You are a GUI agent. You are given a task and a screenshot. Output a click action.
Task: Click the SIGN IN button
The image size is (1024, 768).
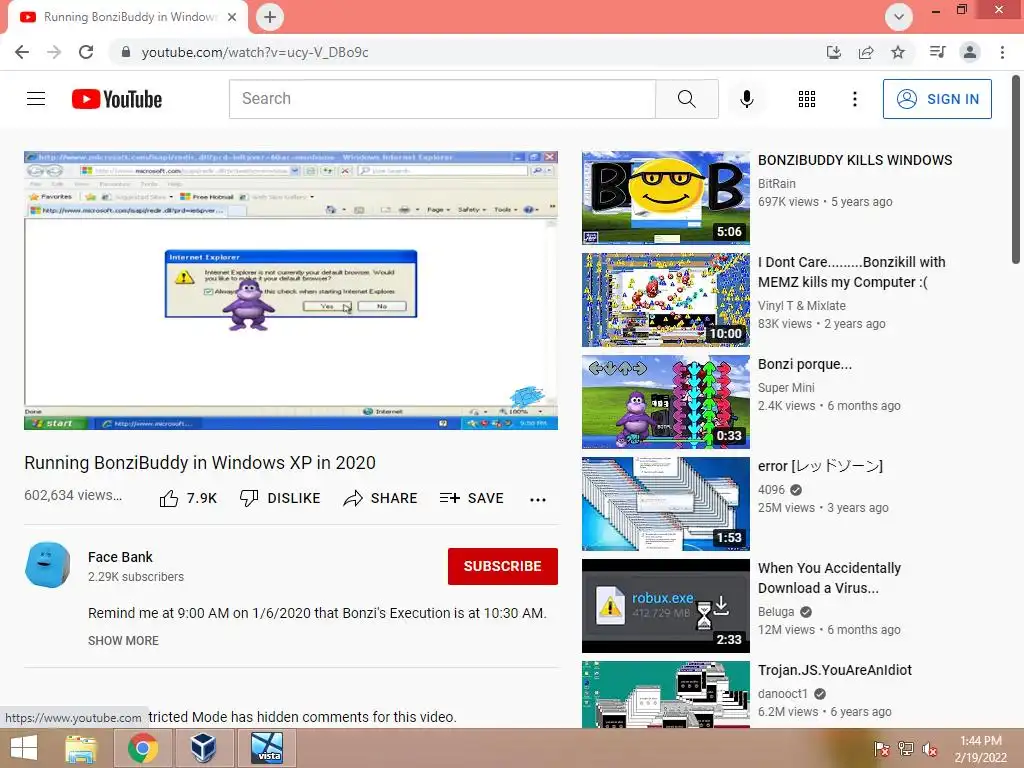[x=937, y=99]
